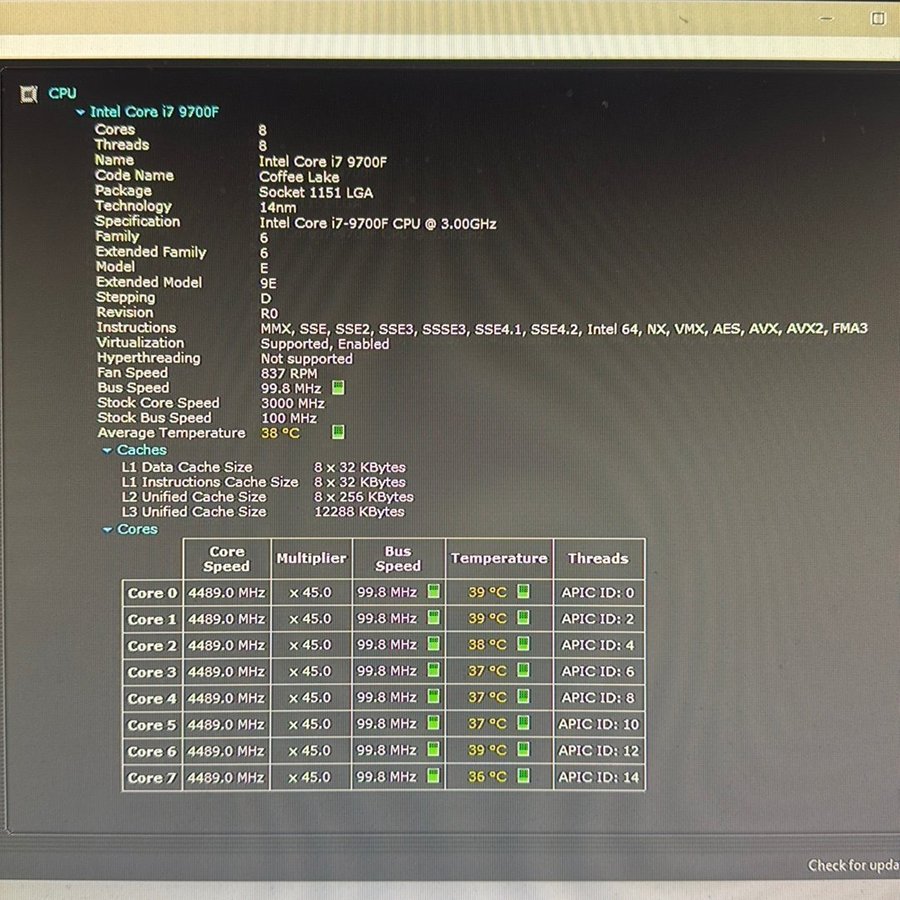Viewport: 900px width, 900px height.
Task: Click the Check for updates link
Action: click(852, 865)
